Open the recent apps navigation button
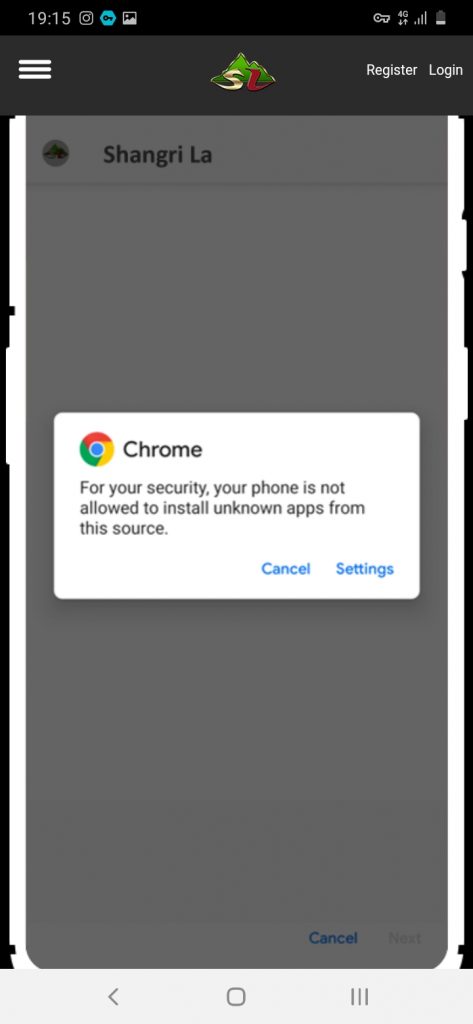 (359, 997)
